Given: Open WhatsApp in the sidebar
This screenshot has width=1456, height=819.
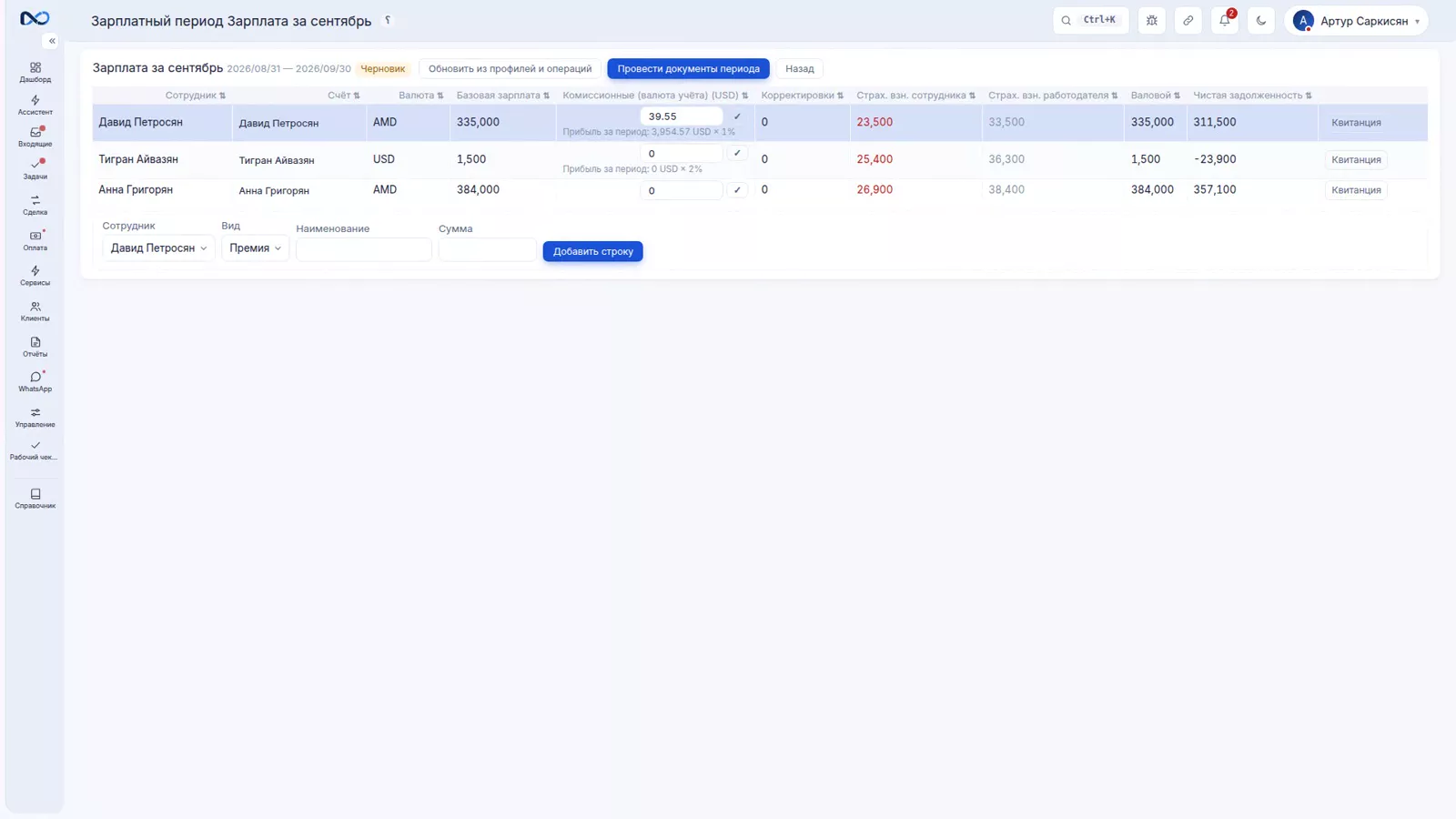Looking at the screenshot, I should [x=35, y=382].
